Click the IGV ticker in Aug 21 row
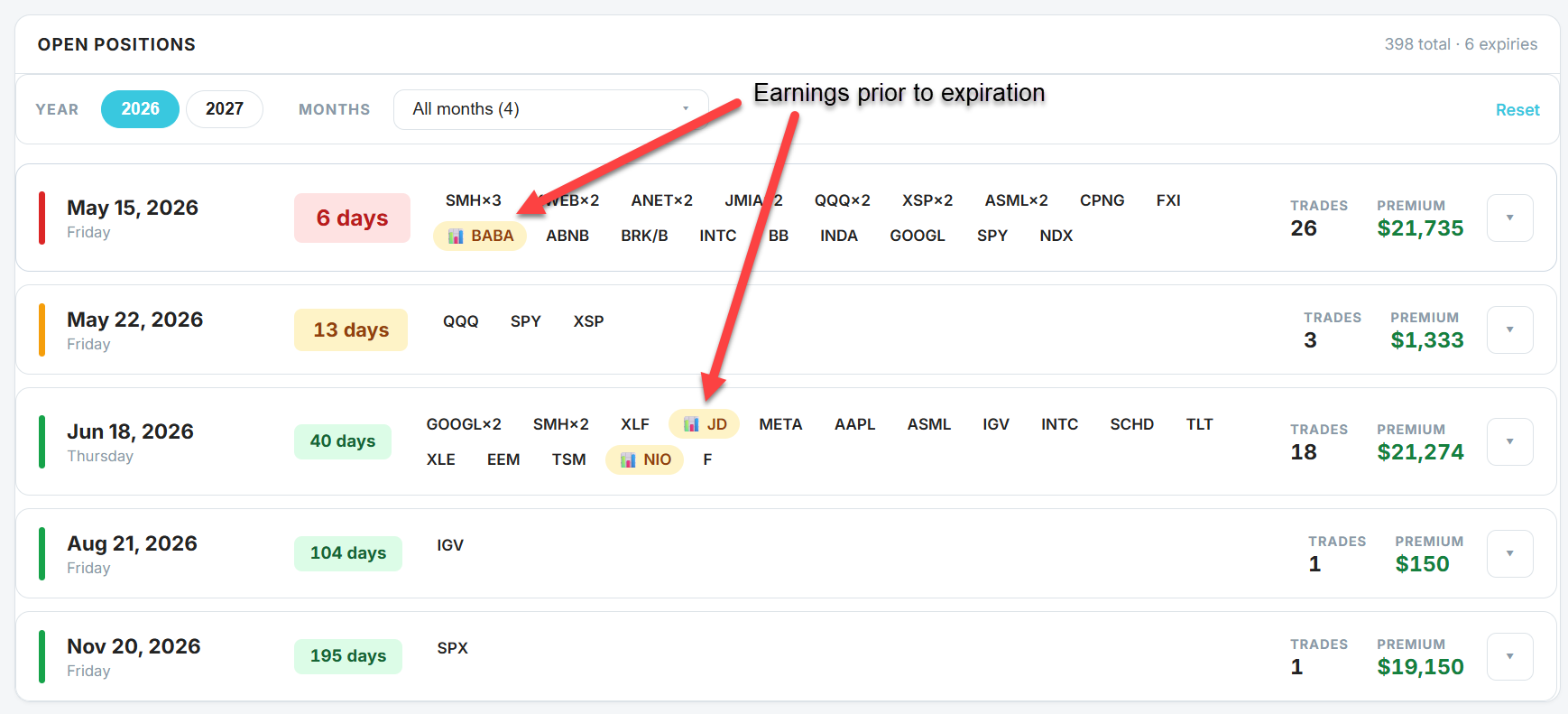 tap(449, 545)
